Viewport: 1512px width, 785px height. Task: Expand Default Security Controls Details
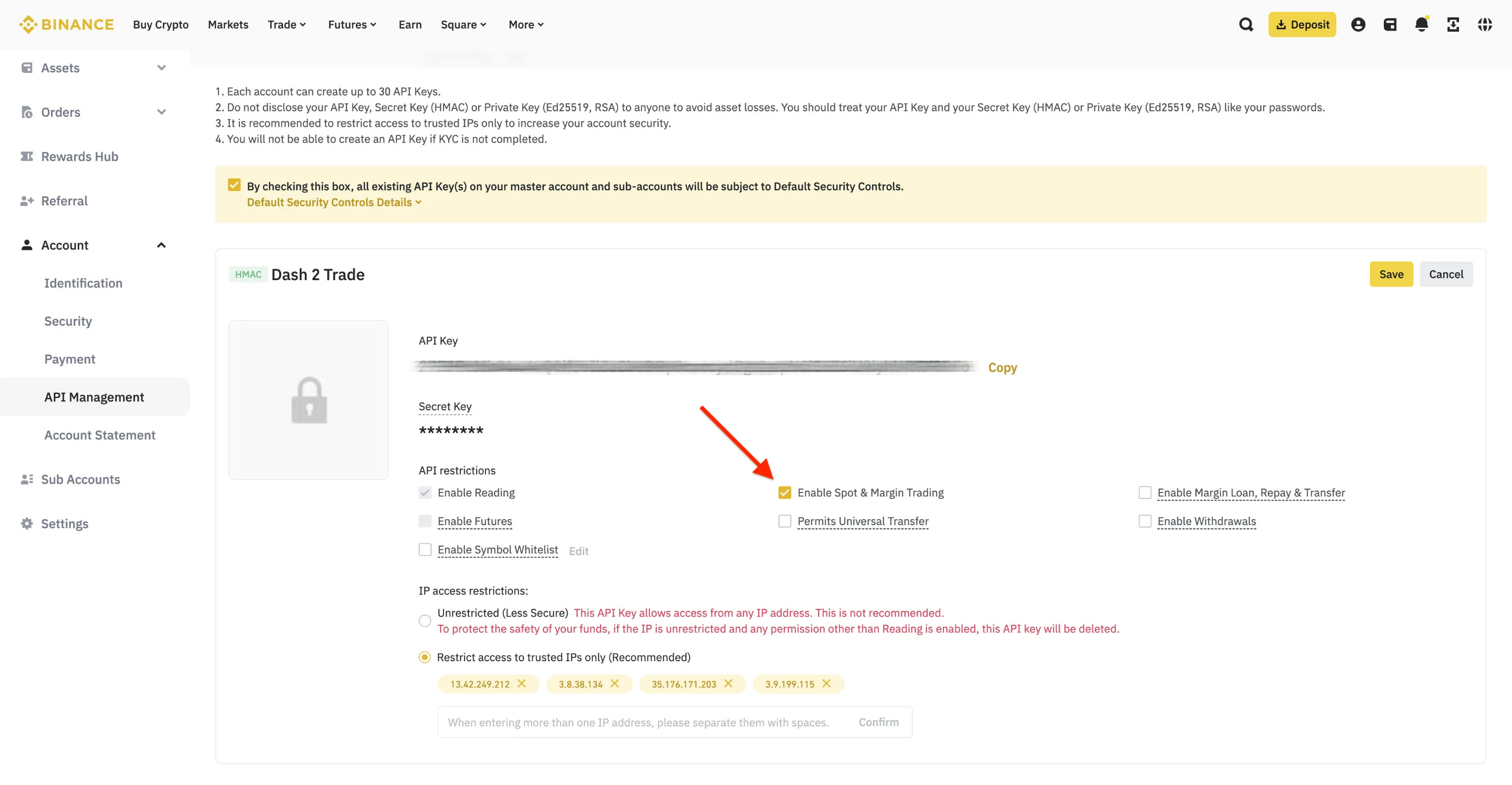[x=334, y=202]
